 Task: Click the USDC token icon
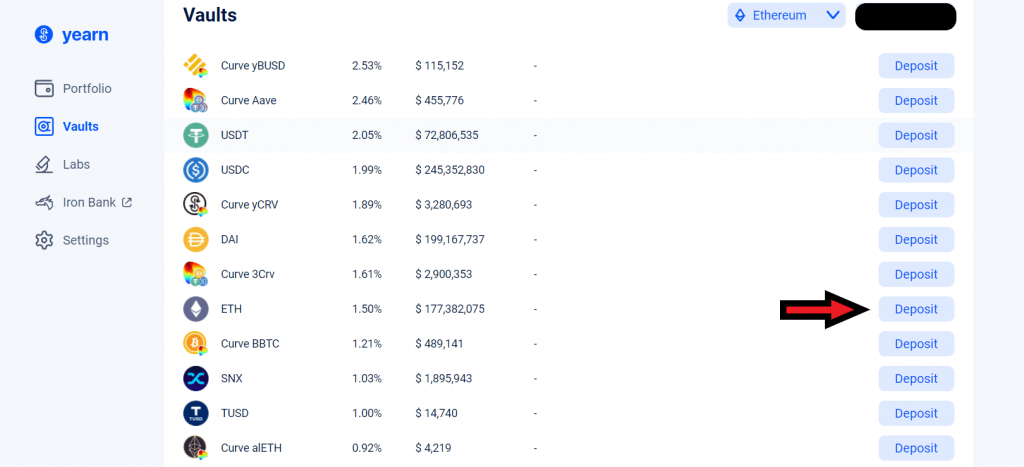coord(195,170)
